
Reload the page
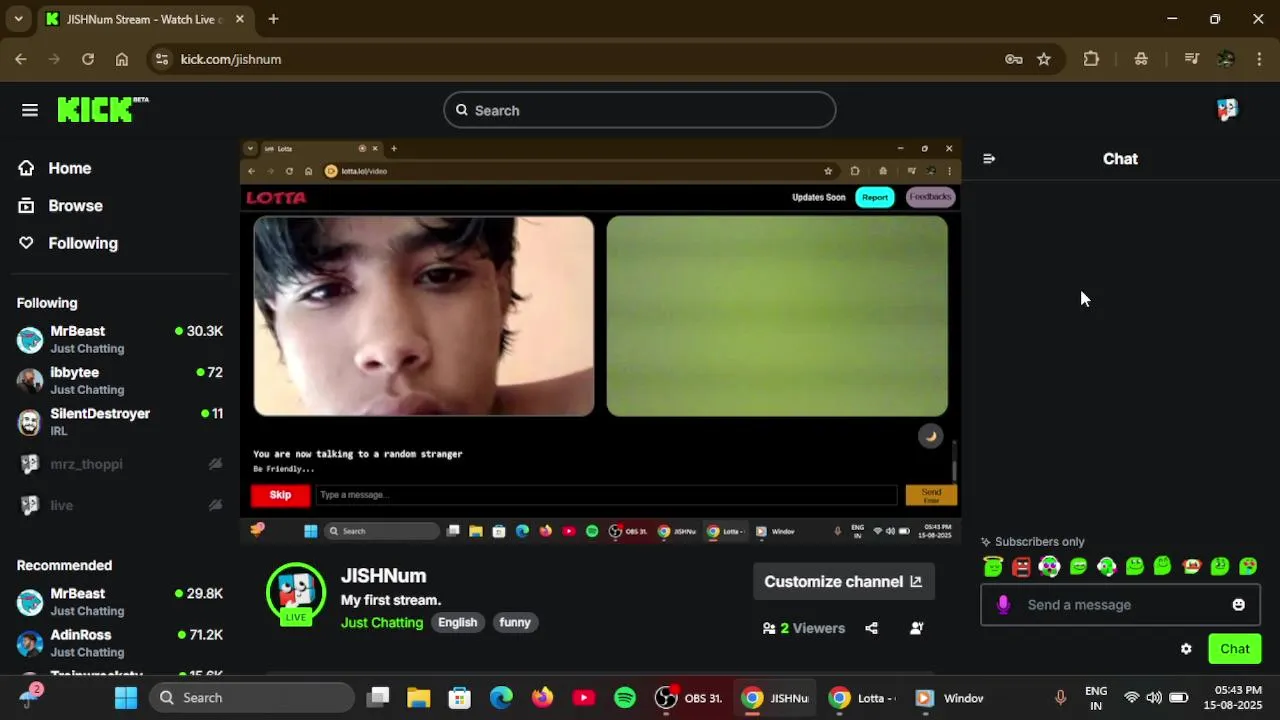(x=88, y=59)
